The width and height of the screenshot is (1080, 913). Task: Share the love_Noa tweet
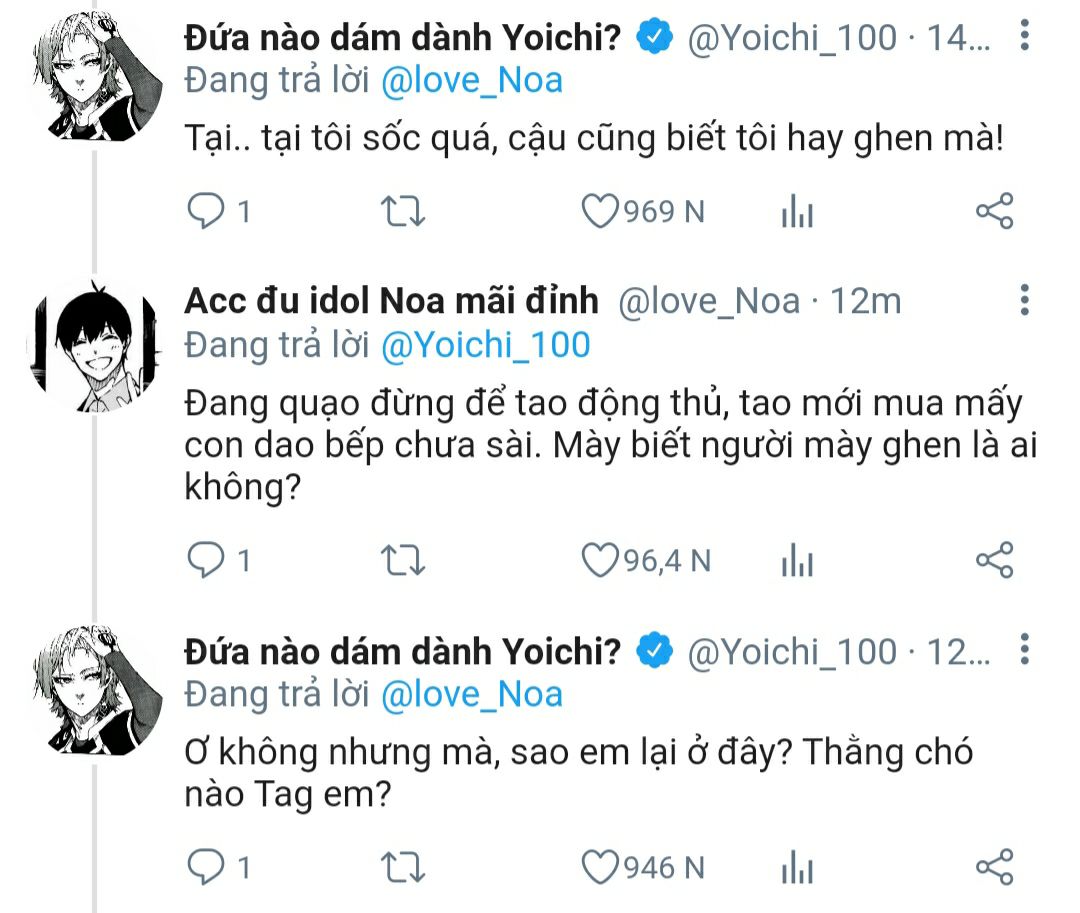point(994,561)
